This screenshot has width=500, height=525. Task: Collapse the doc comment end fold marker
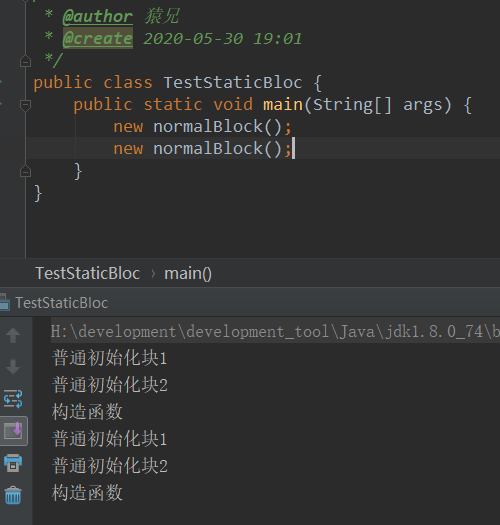[x=25, y=61]
